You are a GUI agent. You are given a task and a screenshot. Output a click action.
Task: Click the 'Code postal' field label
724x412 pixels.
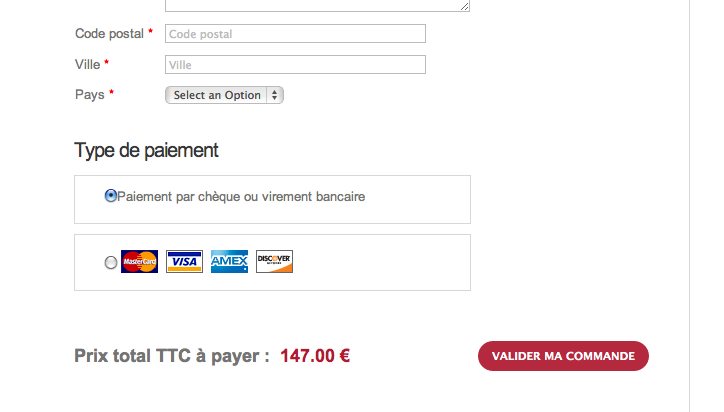(x=109, y=34)
